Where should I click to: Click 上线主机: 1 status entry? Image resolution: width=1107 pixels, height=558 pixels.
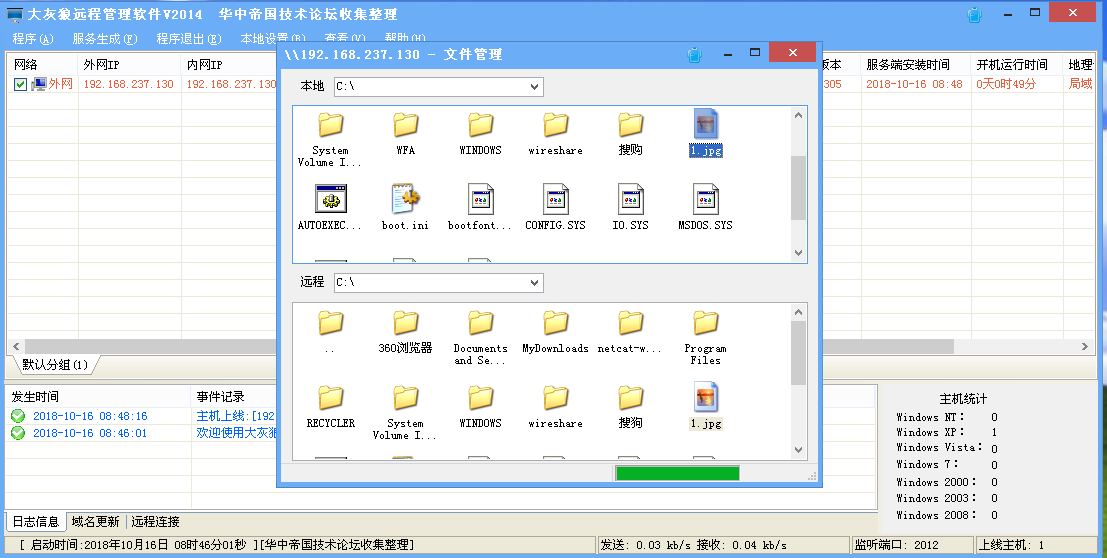tap(1037, 545)
